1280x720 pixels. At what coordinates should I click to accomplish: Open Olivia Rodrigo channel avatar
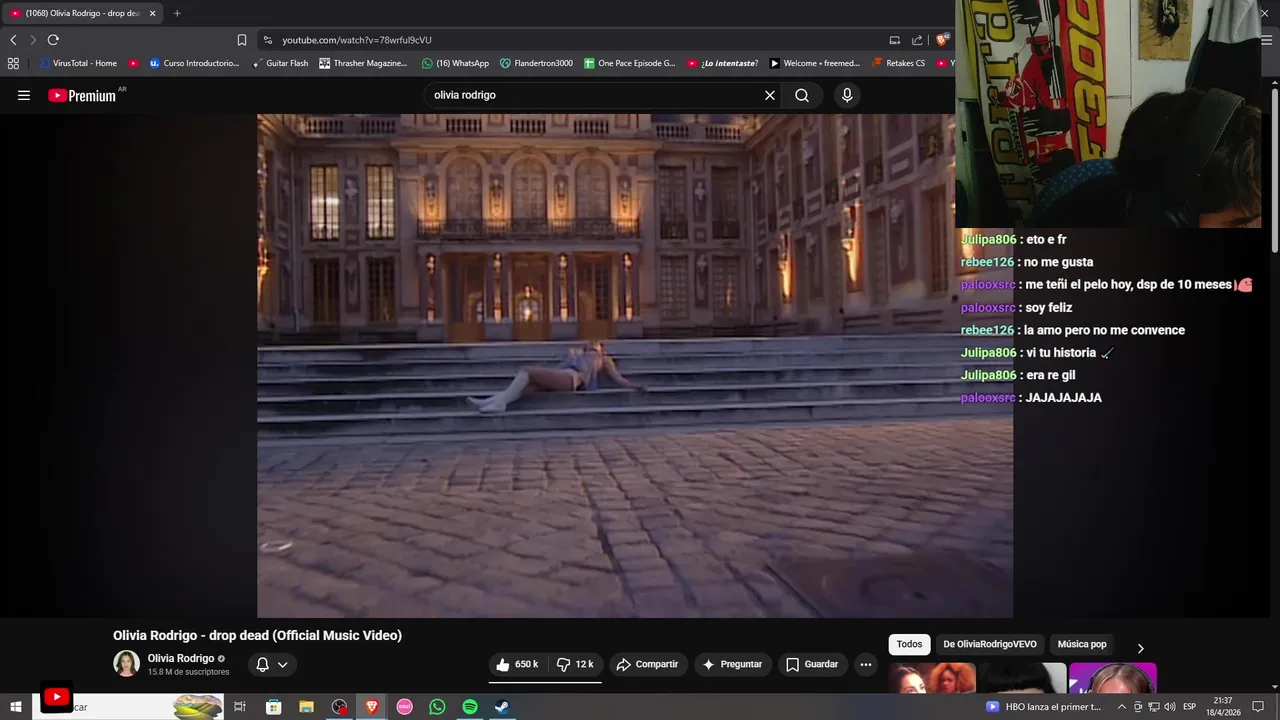pos(126,664)
